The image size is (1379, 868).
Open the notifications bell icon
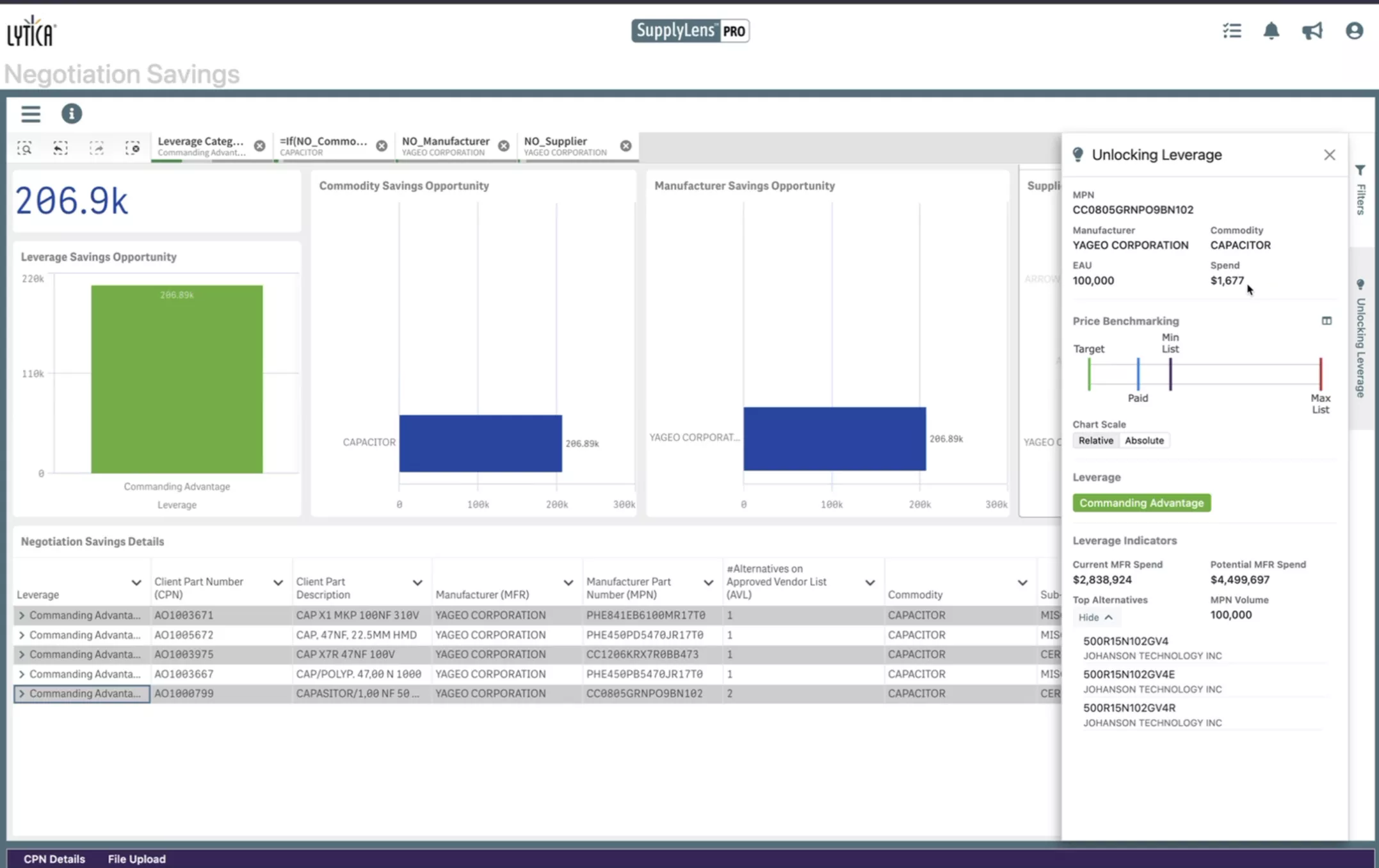1271,31
